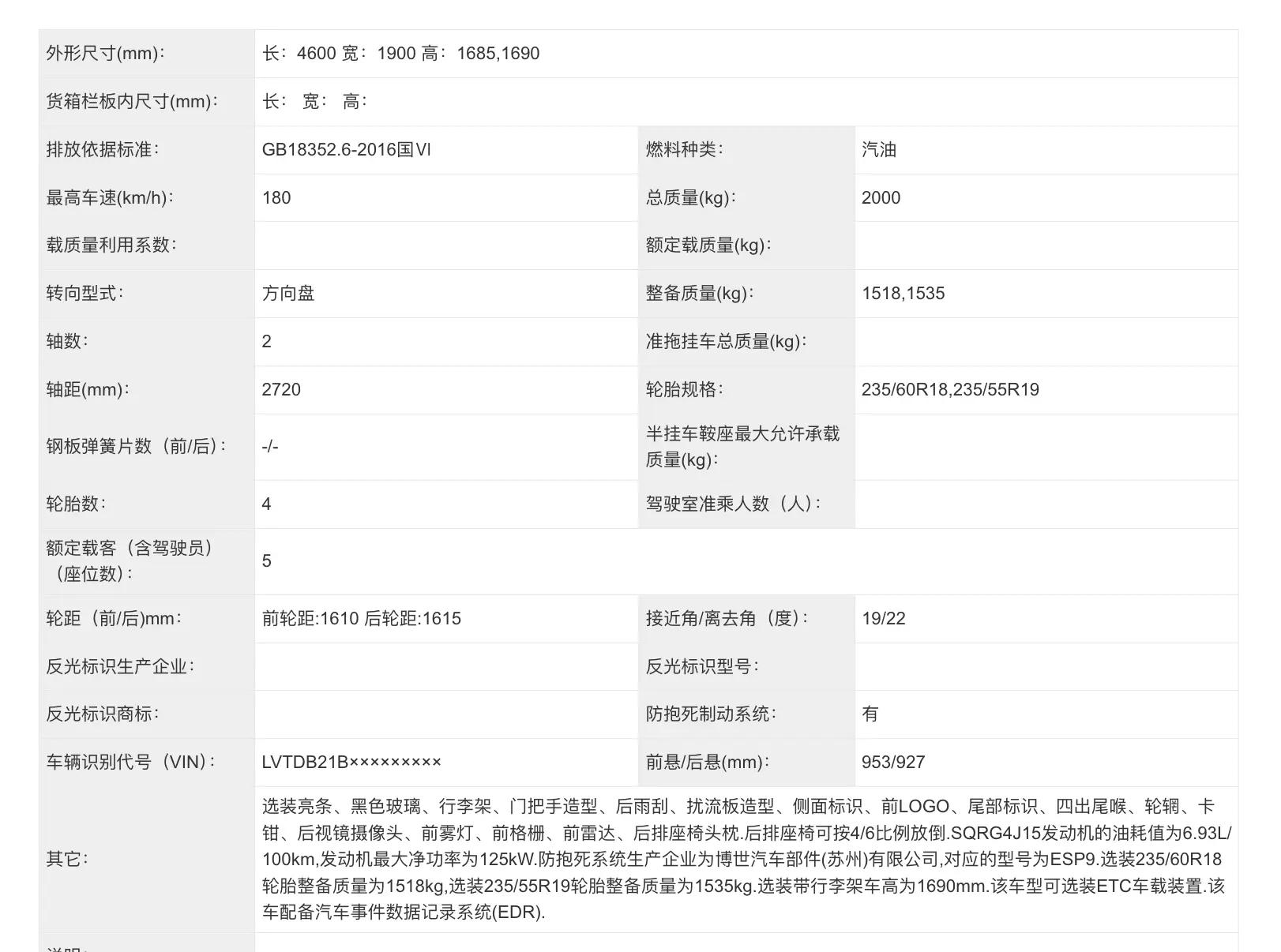This screenshot has width=1281, height=952.
Task: Click the 选装亮条 remarks paragraph
Action: [746, 860]
